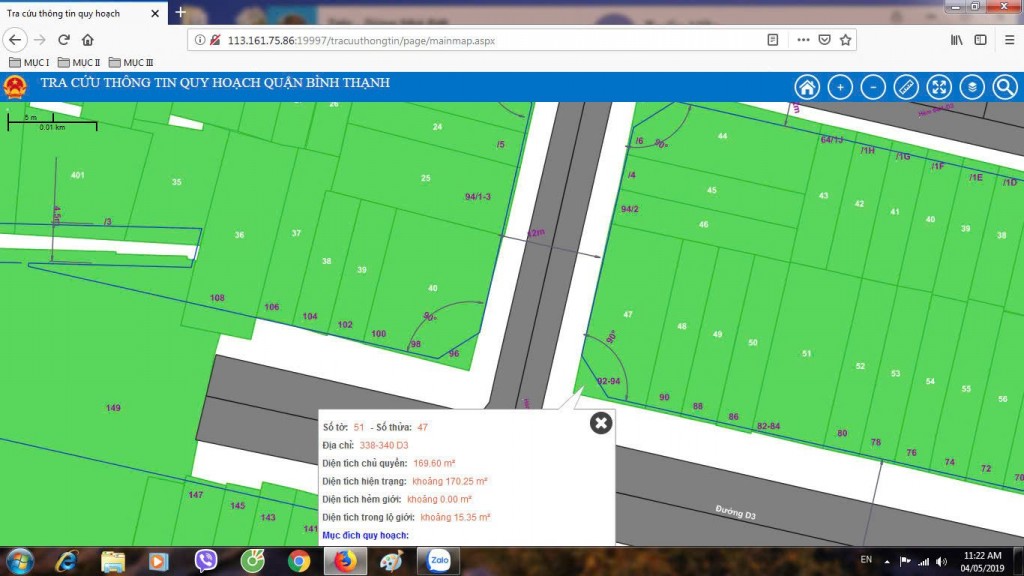1024x576 pixels.
Task: Open Firefox library icon
Action: click(x=957, y=40)
